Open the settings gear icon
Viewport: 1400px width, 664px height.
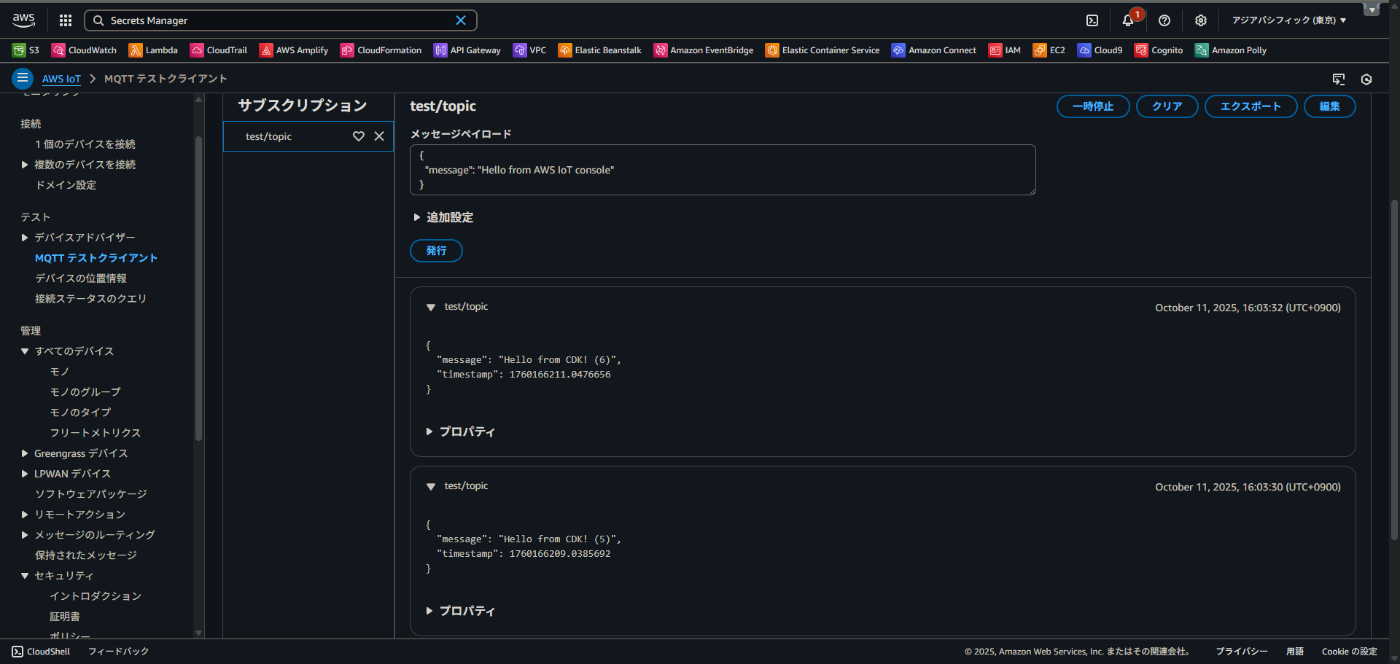pyautogui.click(x=1200, y=20)
